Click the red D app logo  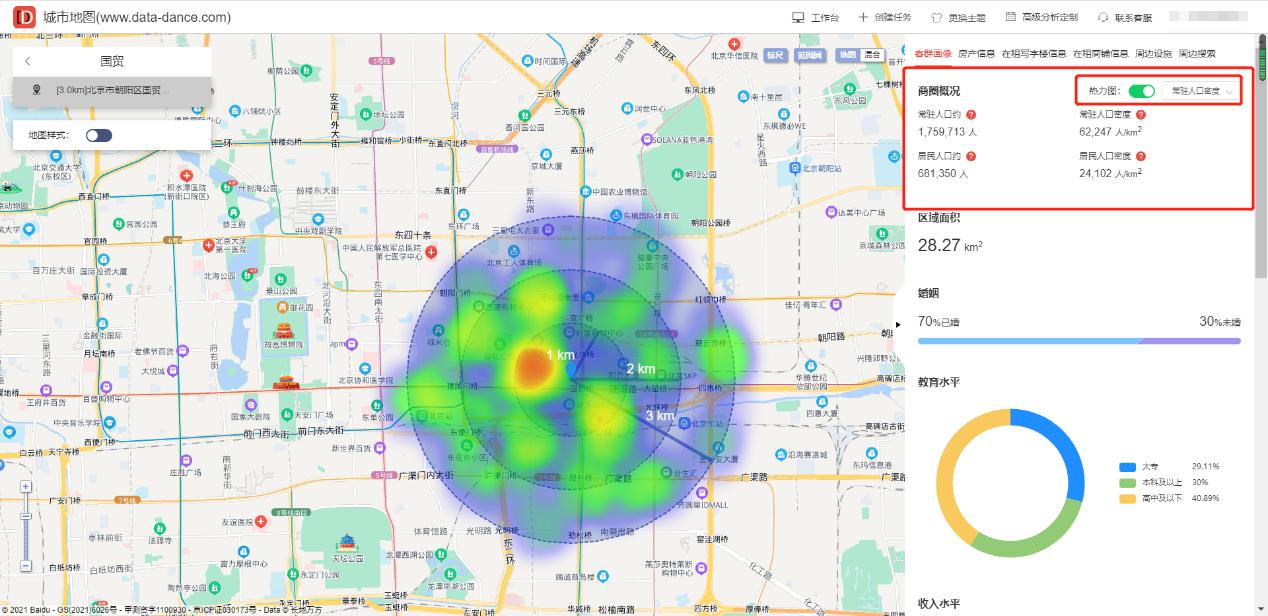[24, 17]
